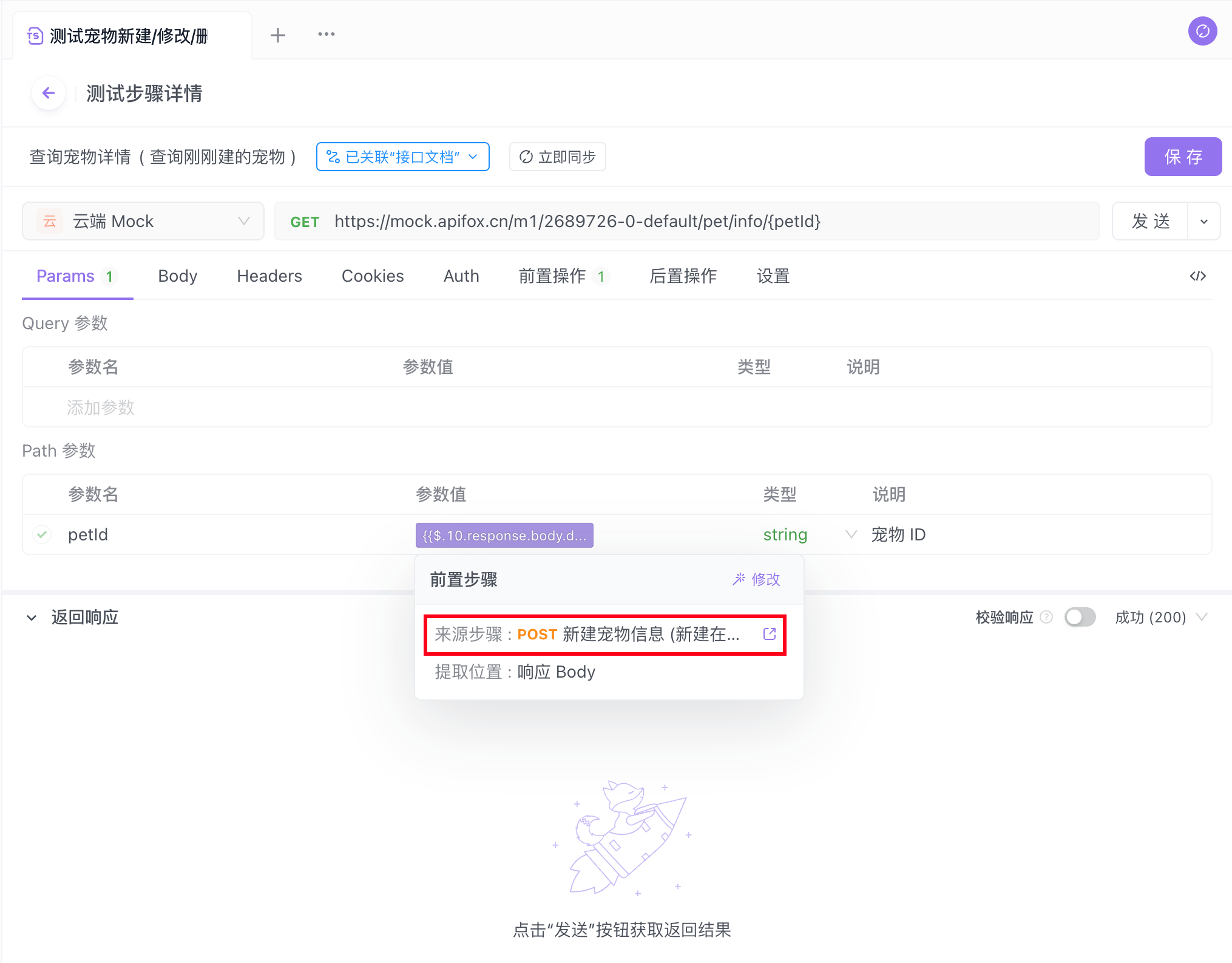The image size is (1232, 963).
Task: Click the cloud Mock environment icon
Action: pos(50,222)
